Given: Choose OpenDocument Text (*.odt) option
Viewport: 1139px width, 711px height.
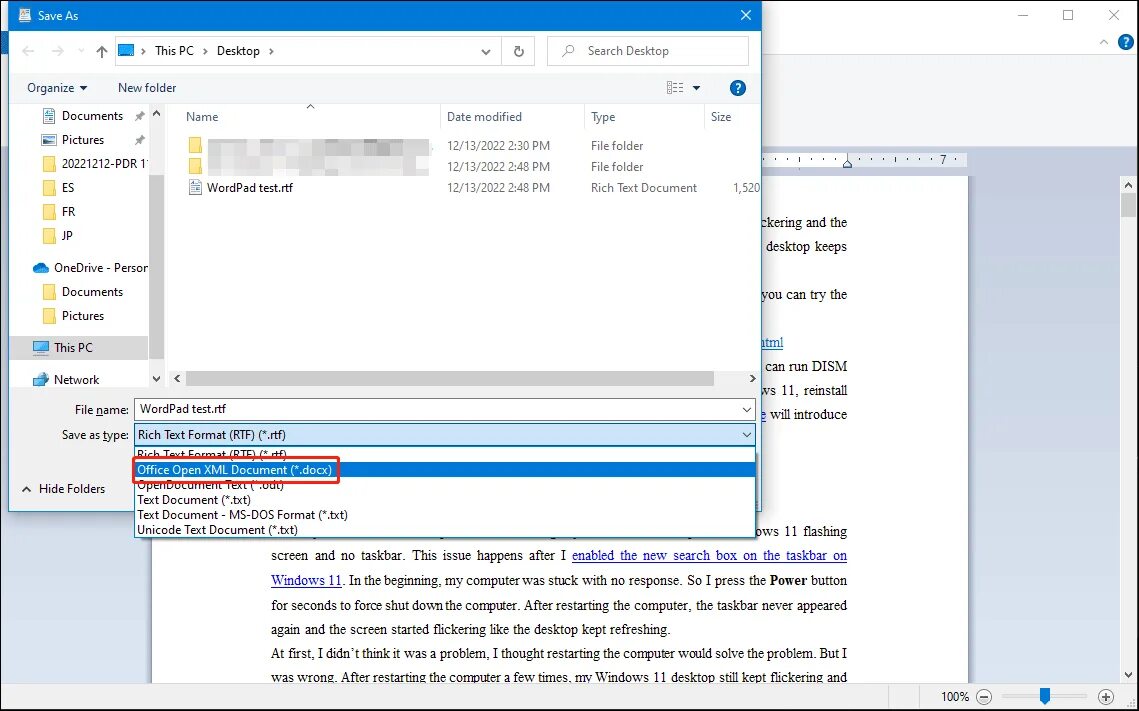Looking at the screenshot, I should click(x=445, y=484).
